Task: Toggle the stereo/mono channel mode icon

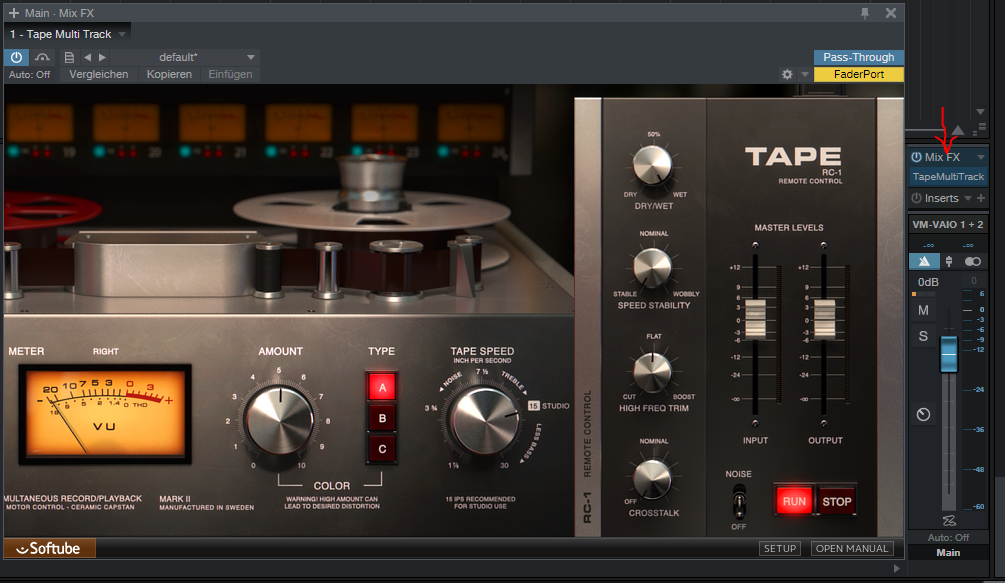Action: (x=972, y=261)
